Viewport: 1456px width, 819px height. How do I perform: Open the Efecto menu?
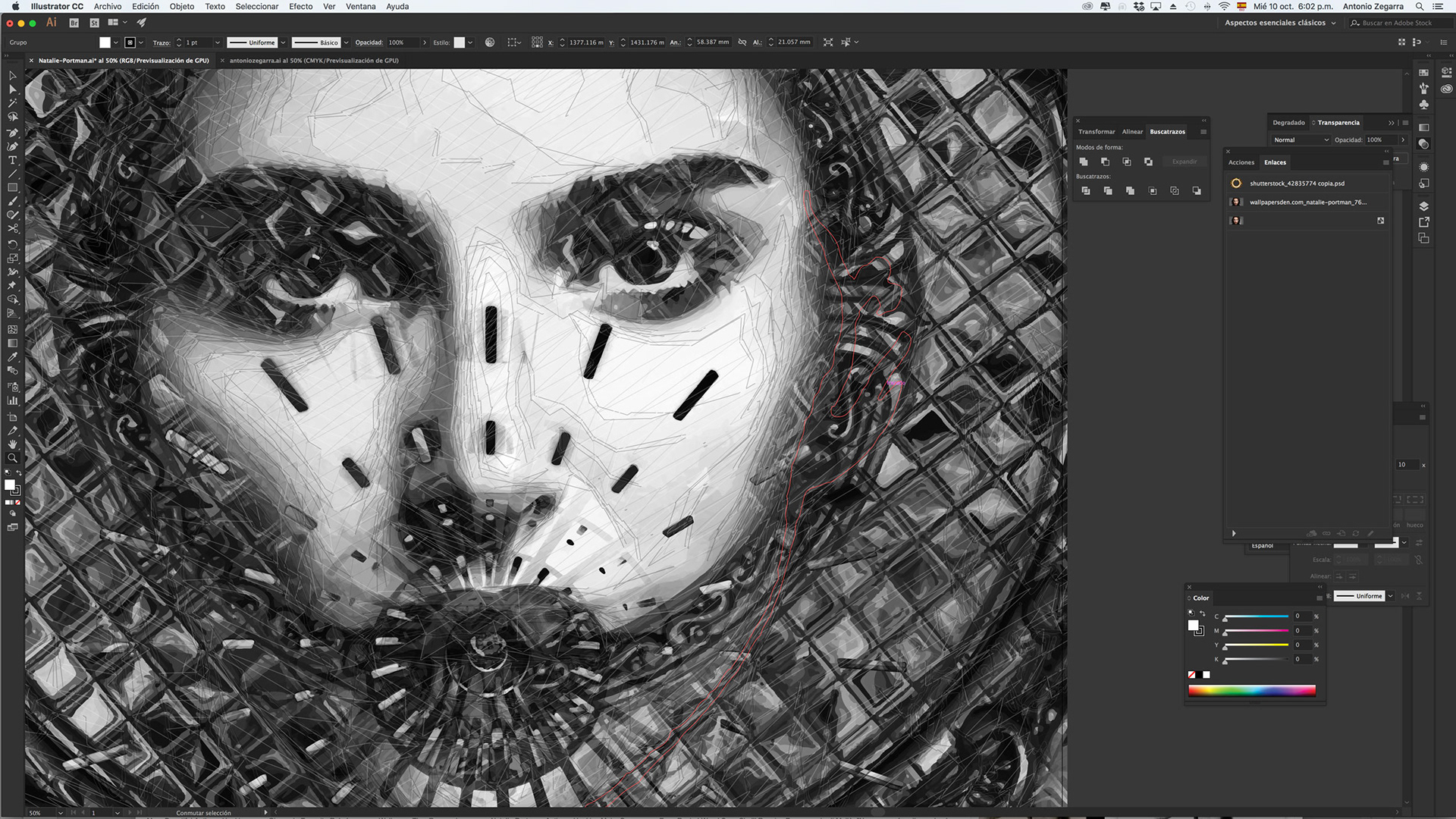(x=300, y=6)
